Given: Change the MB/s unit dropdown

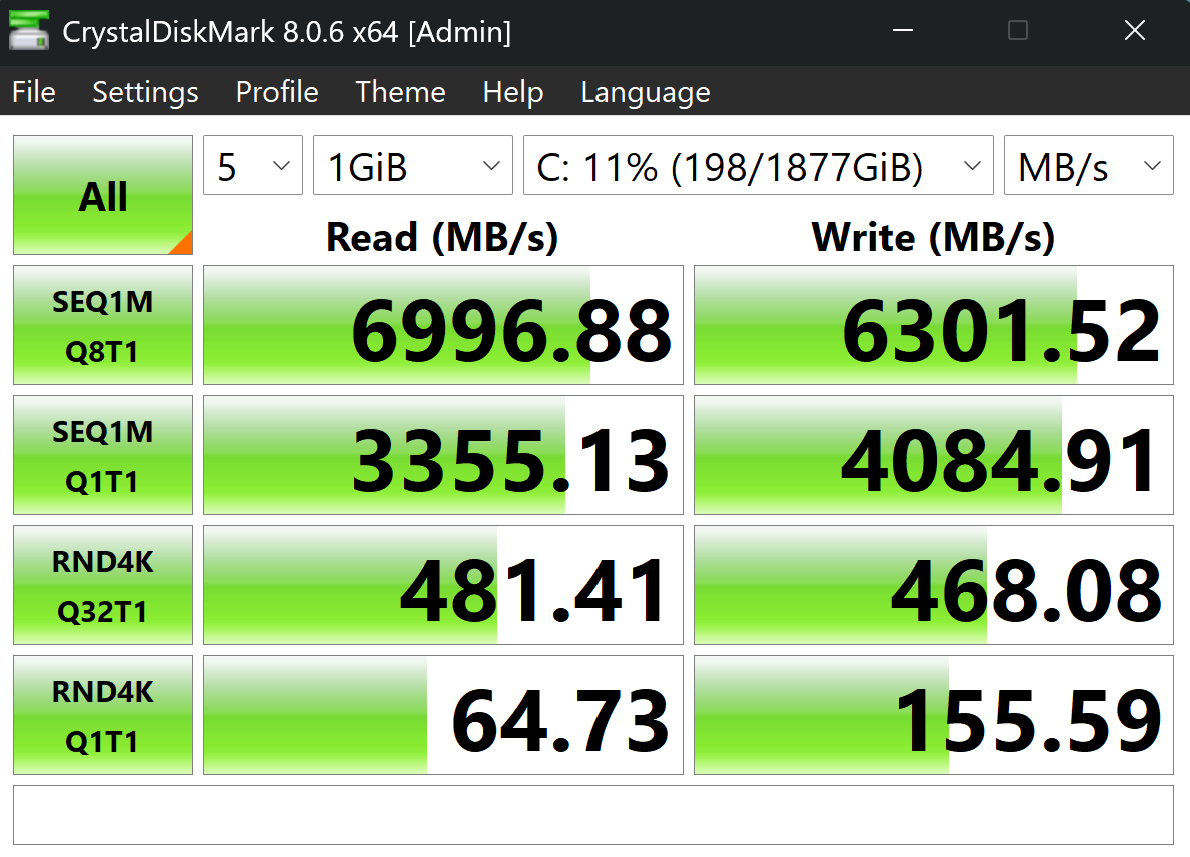Looking at the screenshot, I should pos(1088,166).
